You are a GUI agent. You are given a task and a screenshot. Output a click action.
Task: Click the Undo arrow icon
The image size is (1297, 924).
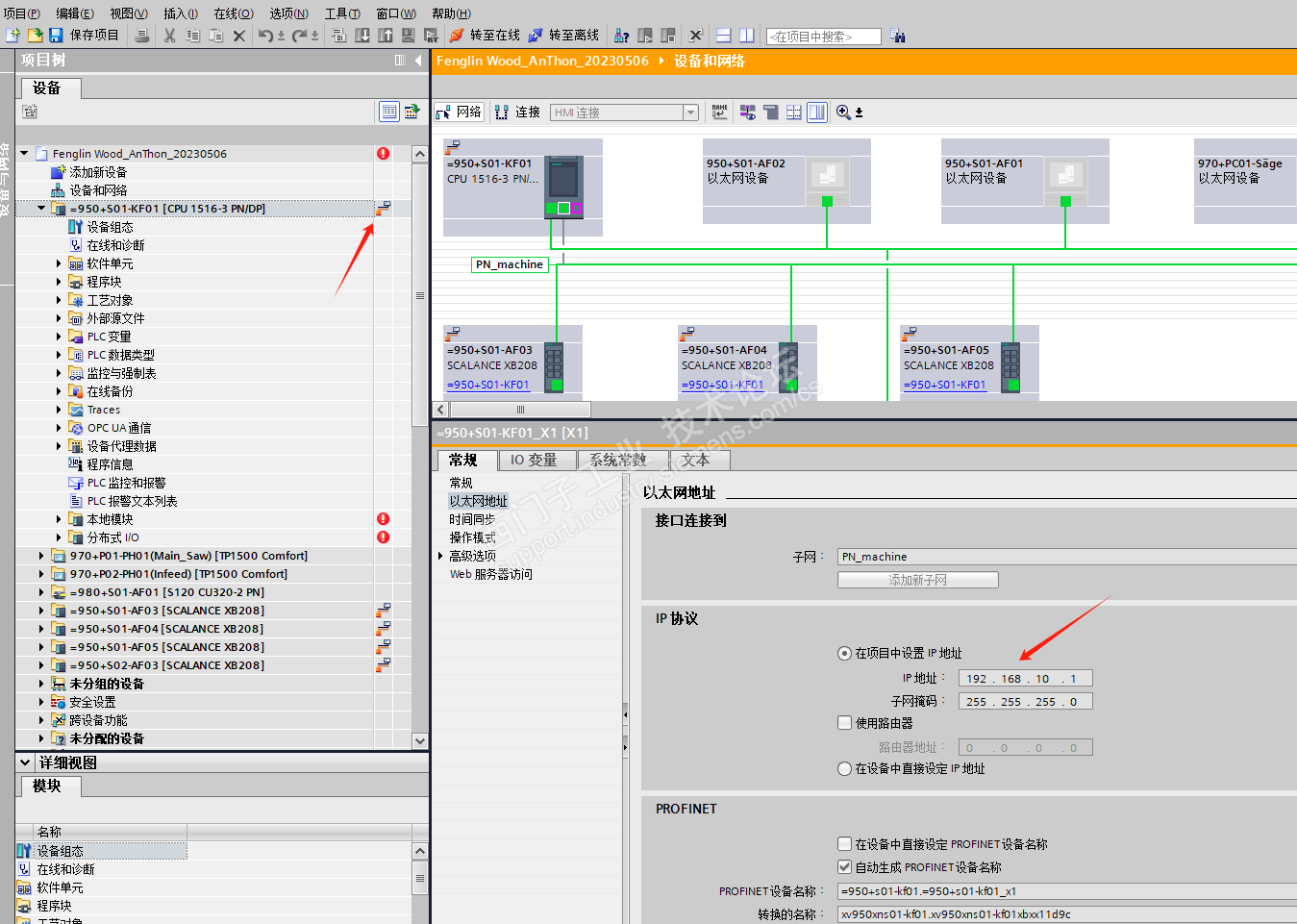[x=265, y=36]
